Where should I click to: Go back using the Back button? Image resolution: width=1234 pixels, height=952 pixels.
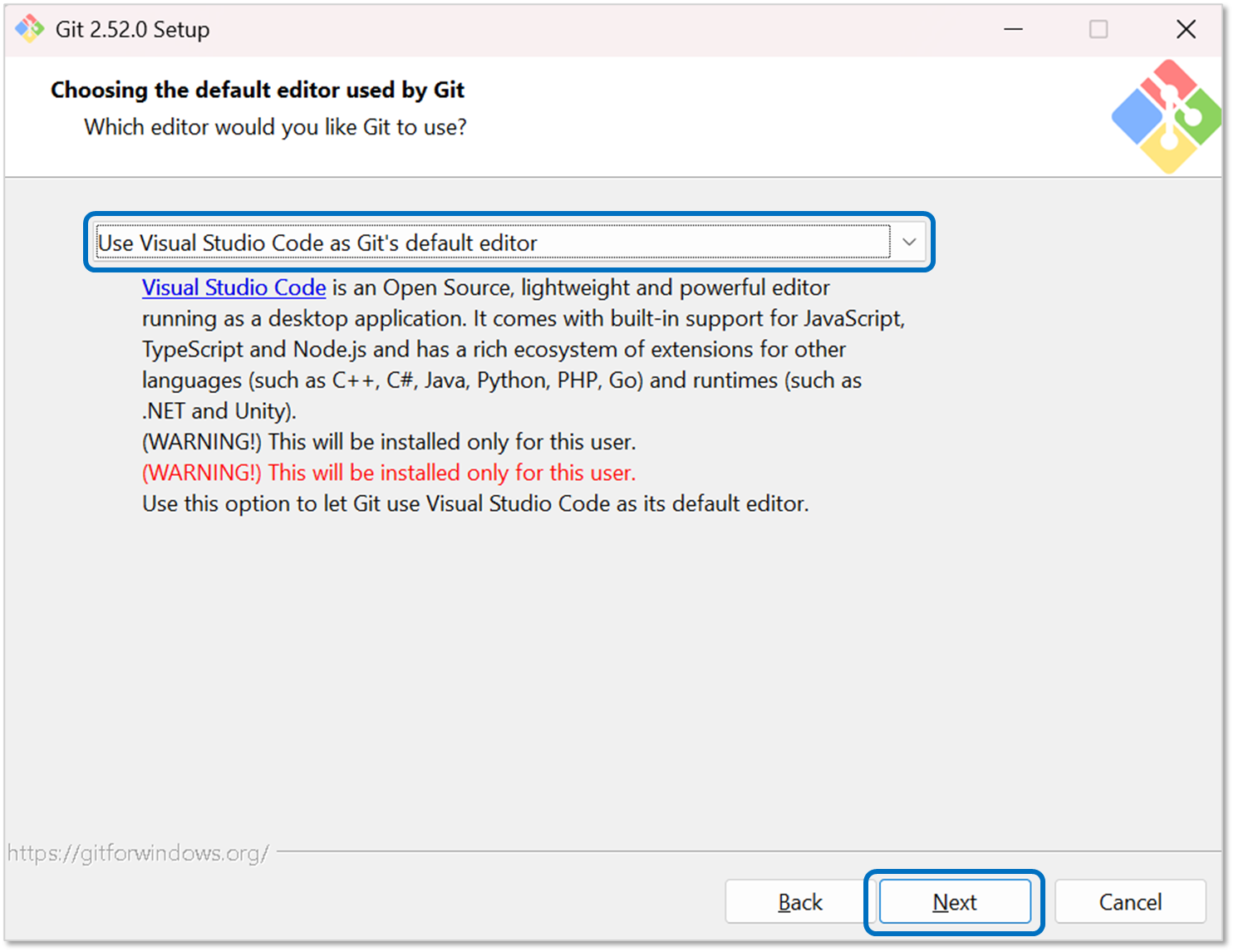tap(800, 902)
